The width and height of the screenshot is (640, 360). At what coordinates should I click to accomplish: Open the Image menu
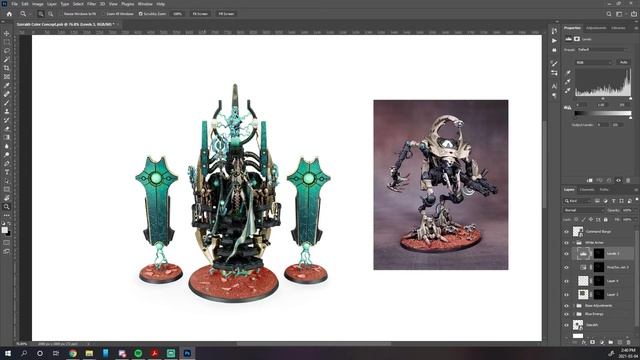(x=38, y=4)
